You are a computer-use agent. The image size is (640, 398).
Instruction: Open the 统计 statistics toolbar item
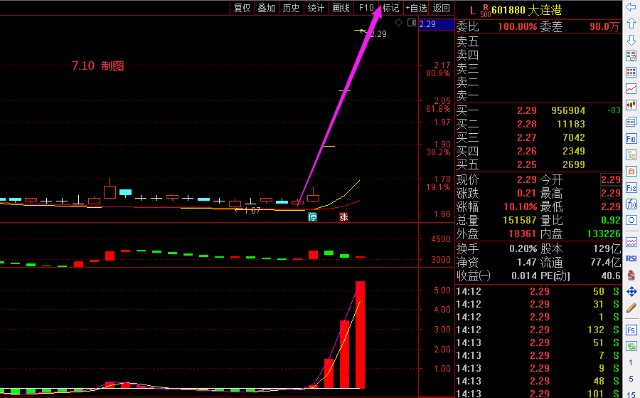tap(316, 8)
